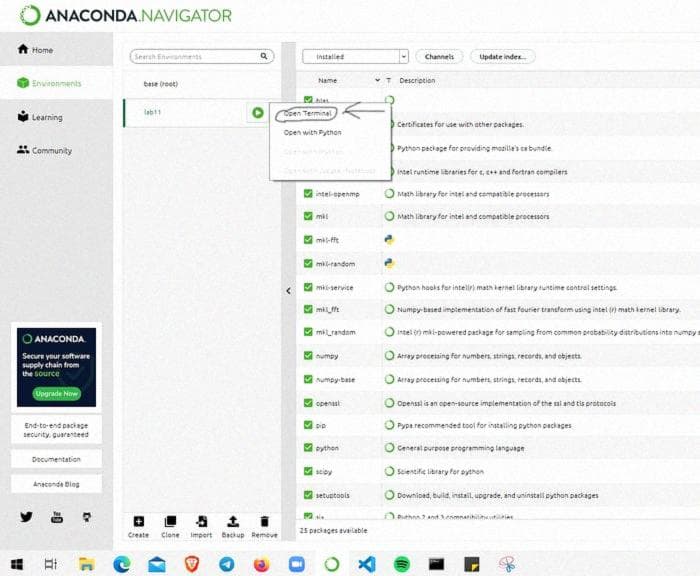Open the Anaconda Blog link
Screen dimensions: 700x576
click(x=56, y=484)
